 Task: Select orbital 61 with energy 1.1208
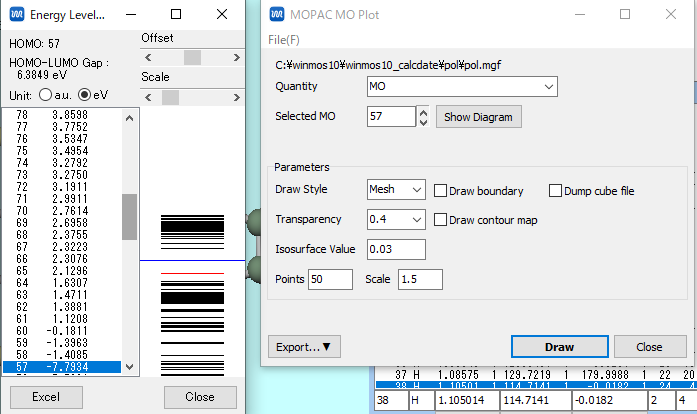tap(62, 319)
